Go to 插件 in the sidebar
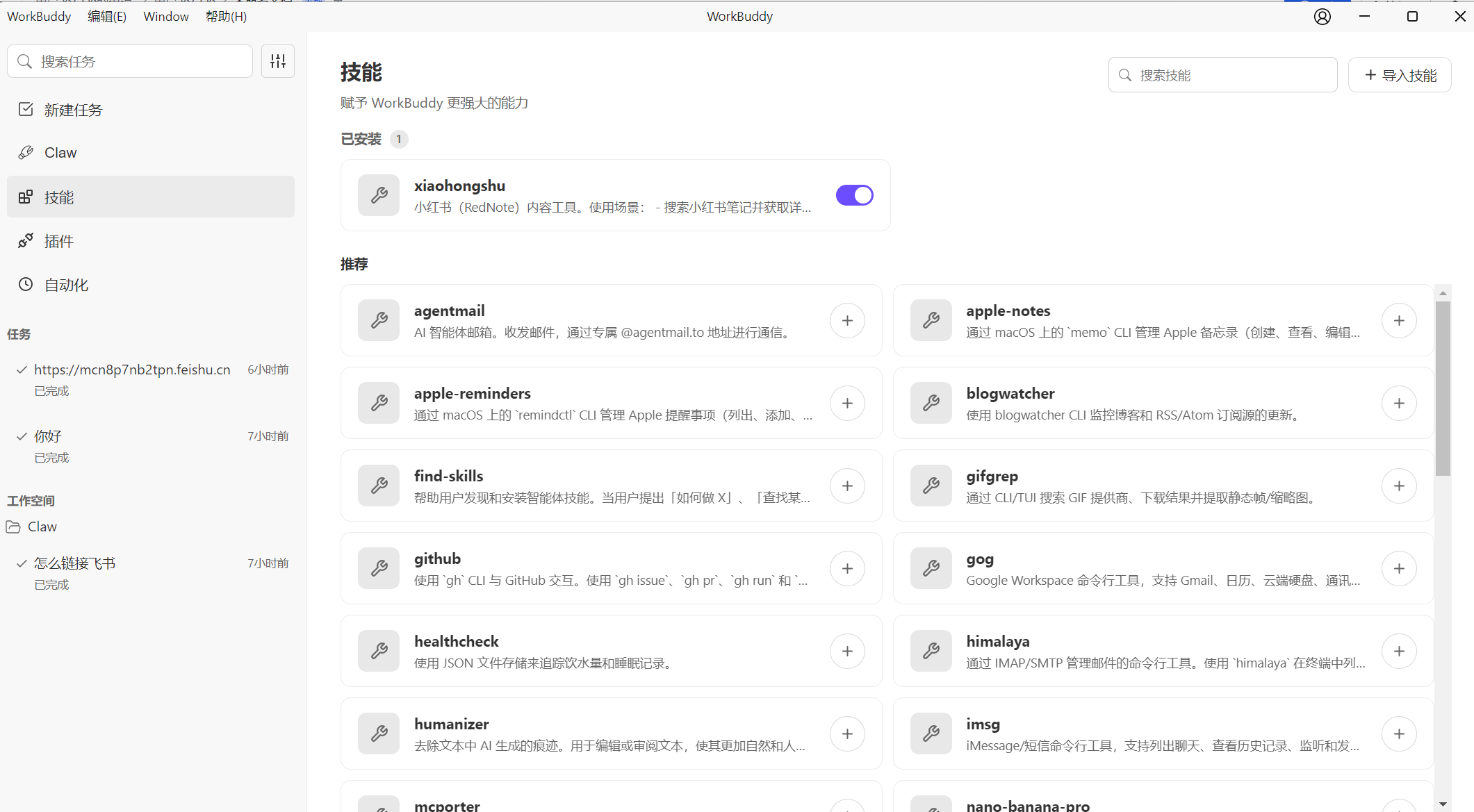The image size is (1474, 812). (58, 241)
